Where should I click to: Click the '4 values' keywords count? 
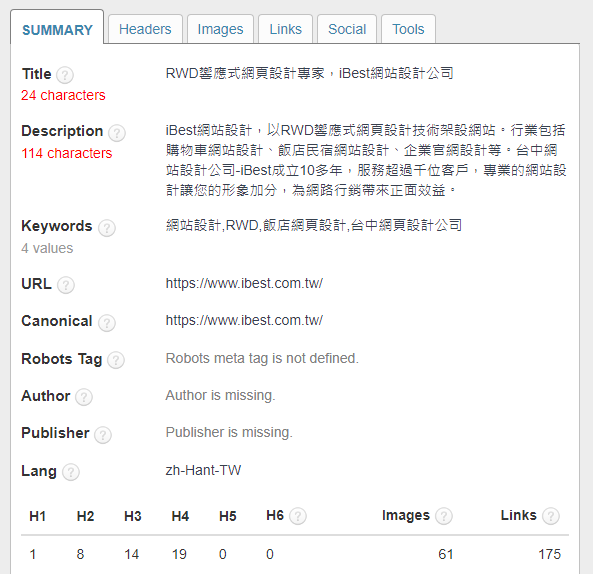pos(47,248)
